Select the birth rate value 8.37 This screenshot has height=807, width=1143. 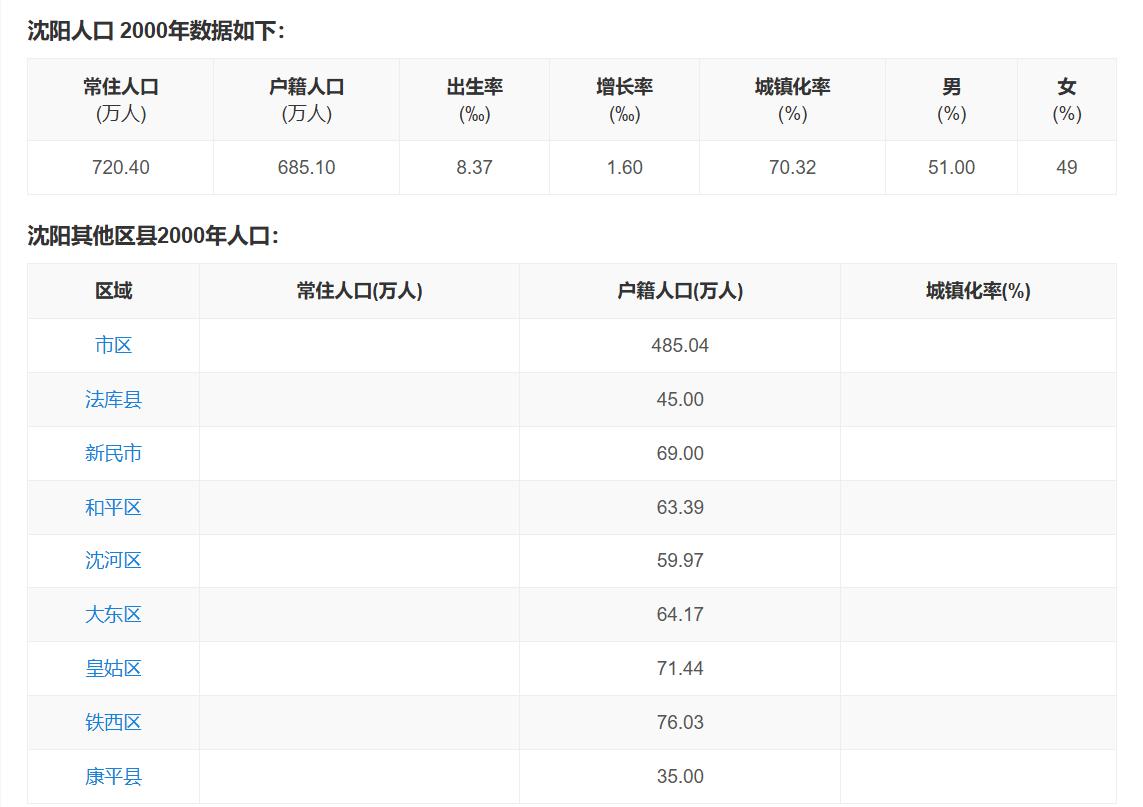475,167
